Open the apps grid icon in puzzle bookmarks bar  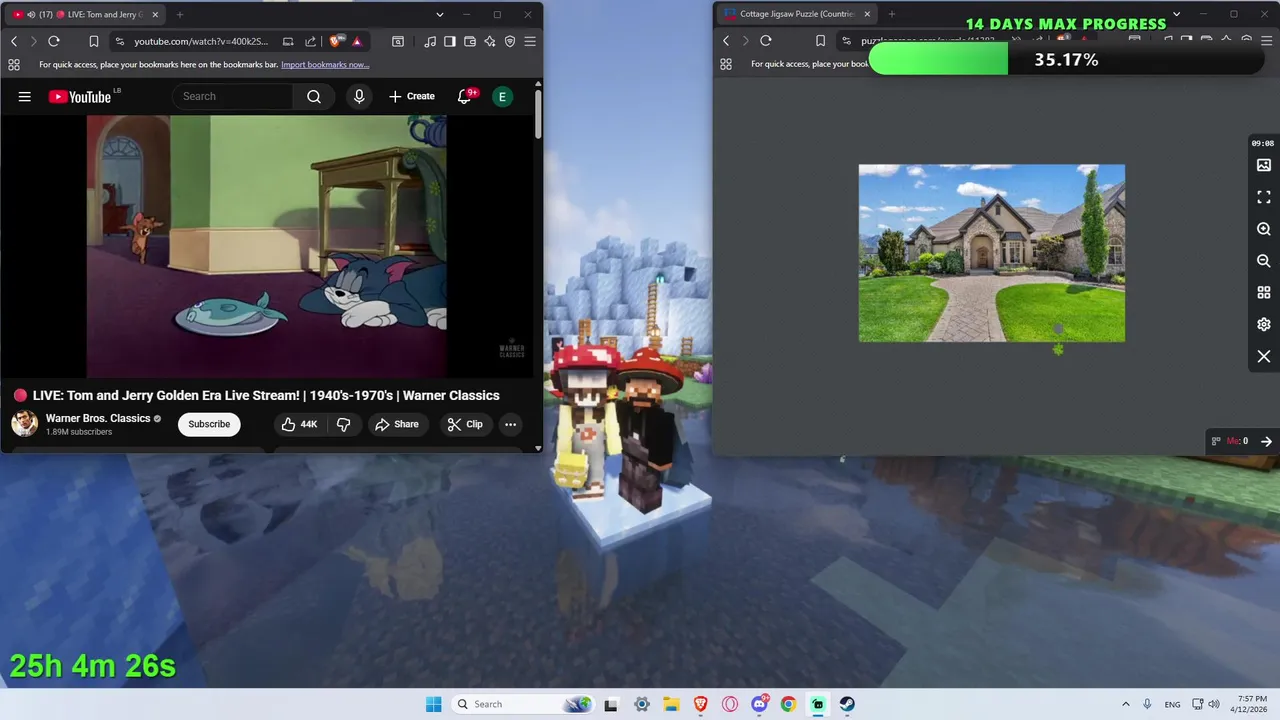tap(726, 64)
